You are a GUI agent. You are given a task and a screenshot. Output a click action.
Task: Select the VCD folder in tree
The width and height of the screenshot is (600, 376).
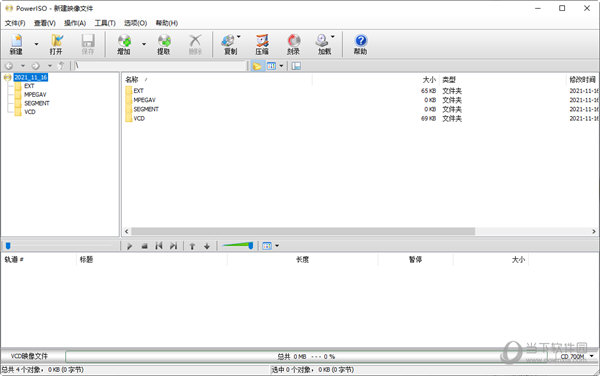[x=30, y=112]
